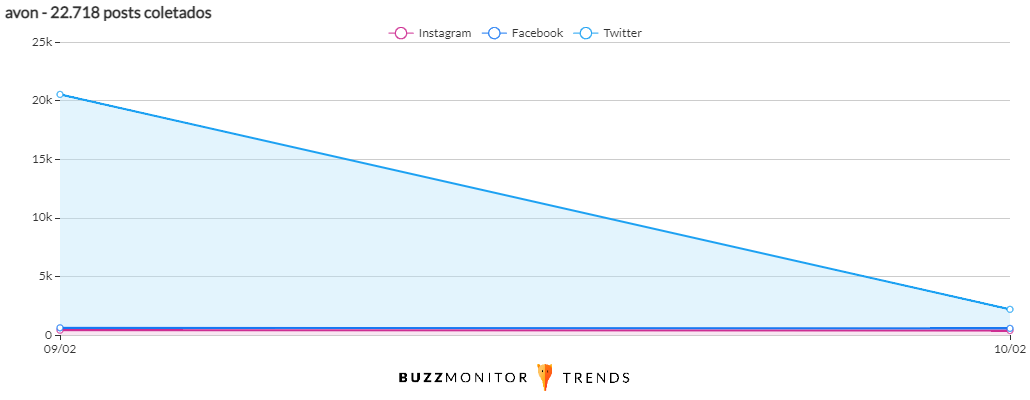This screenshot has height=400, width=1030.
Task: Click the 20k y-axis label
Action: (x=42, y=101)
